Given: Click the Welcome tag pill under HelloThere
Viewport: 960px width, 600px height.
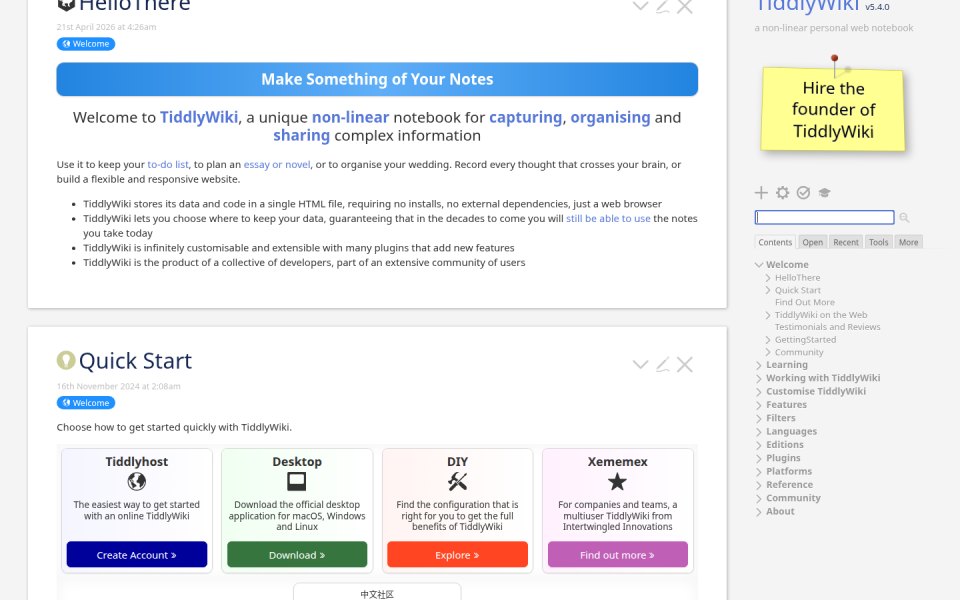Looking at the screenshot, I should pos(86,43).
